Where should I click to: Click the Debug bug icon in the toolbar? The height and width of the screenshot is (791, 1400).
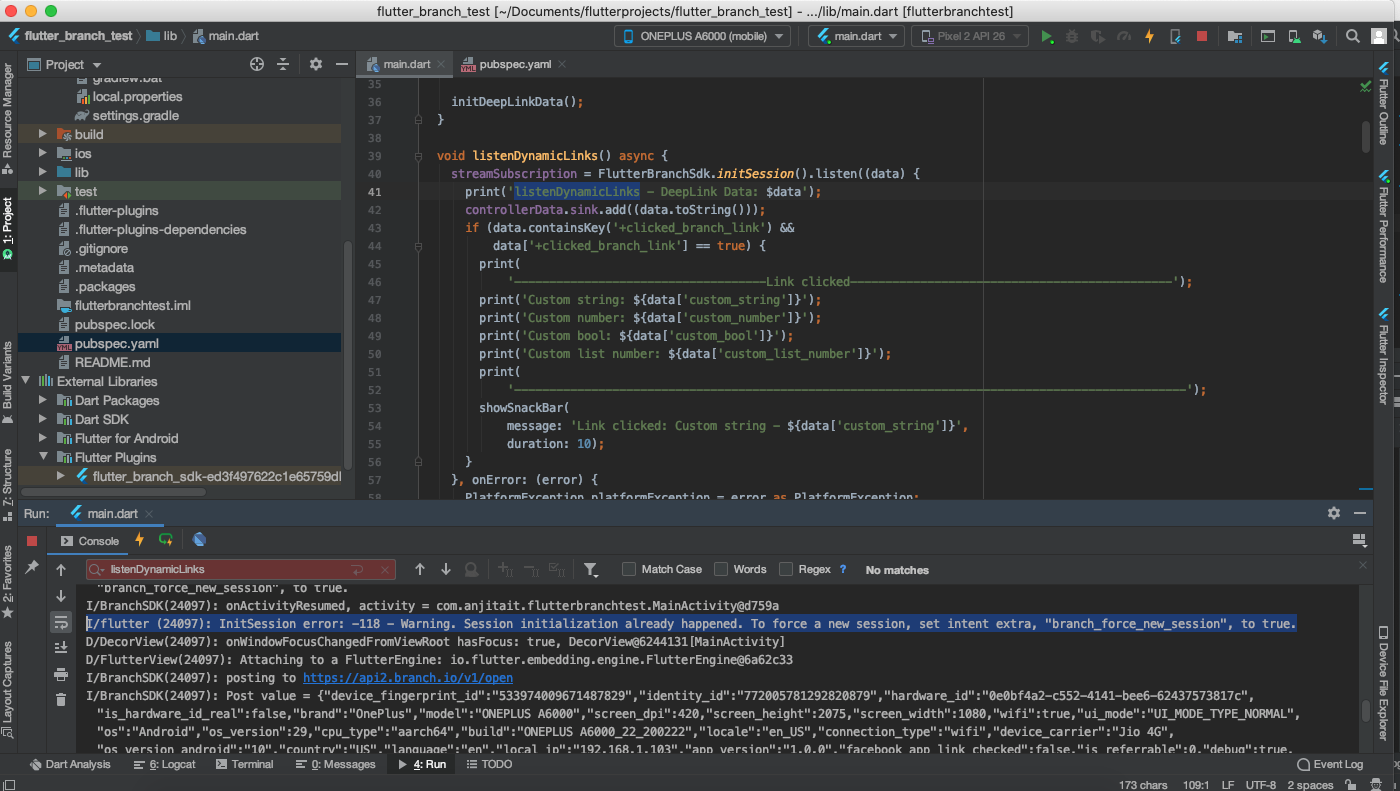[1072, 36]
